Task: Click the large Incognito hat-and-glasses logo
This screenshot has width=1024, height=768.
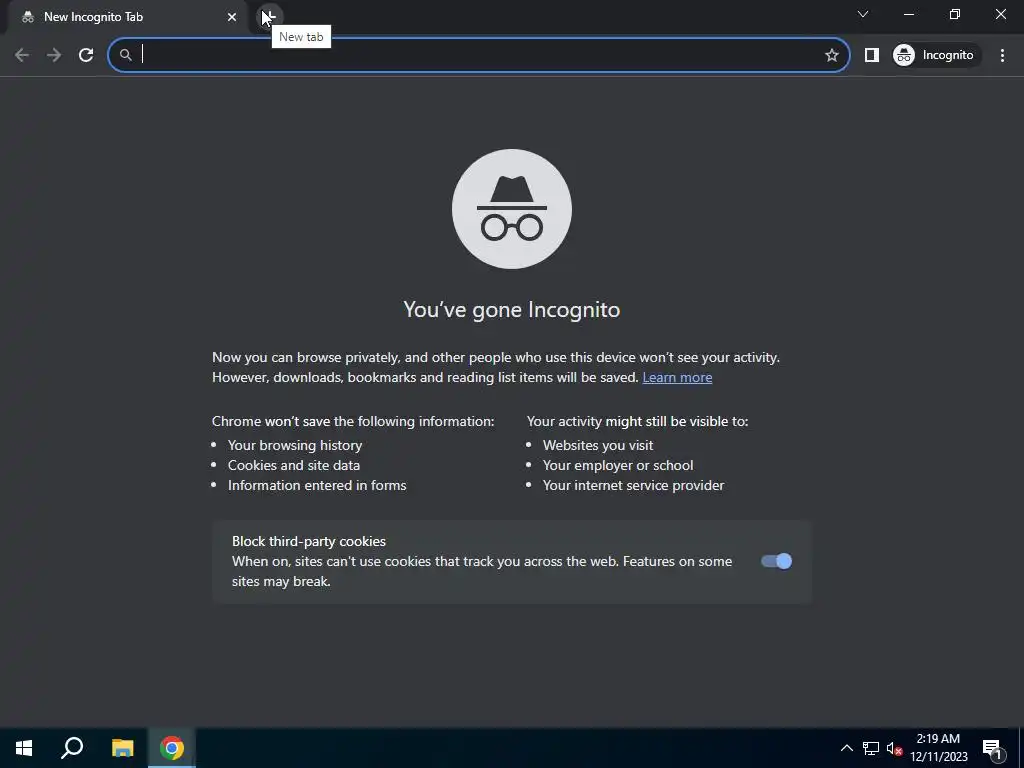Action: pyautogui.click(x=512, y=209)
